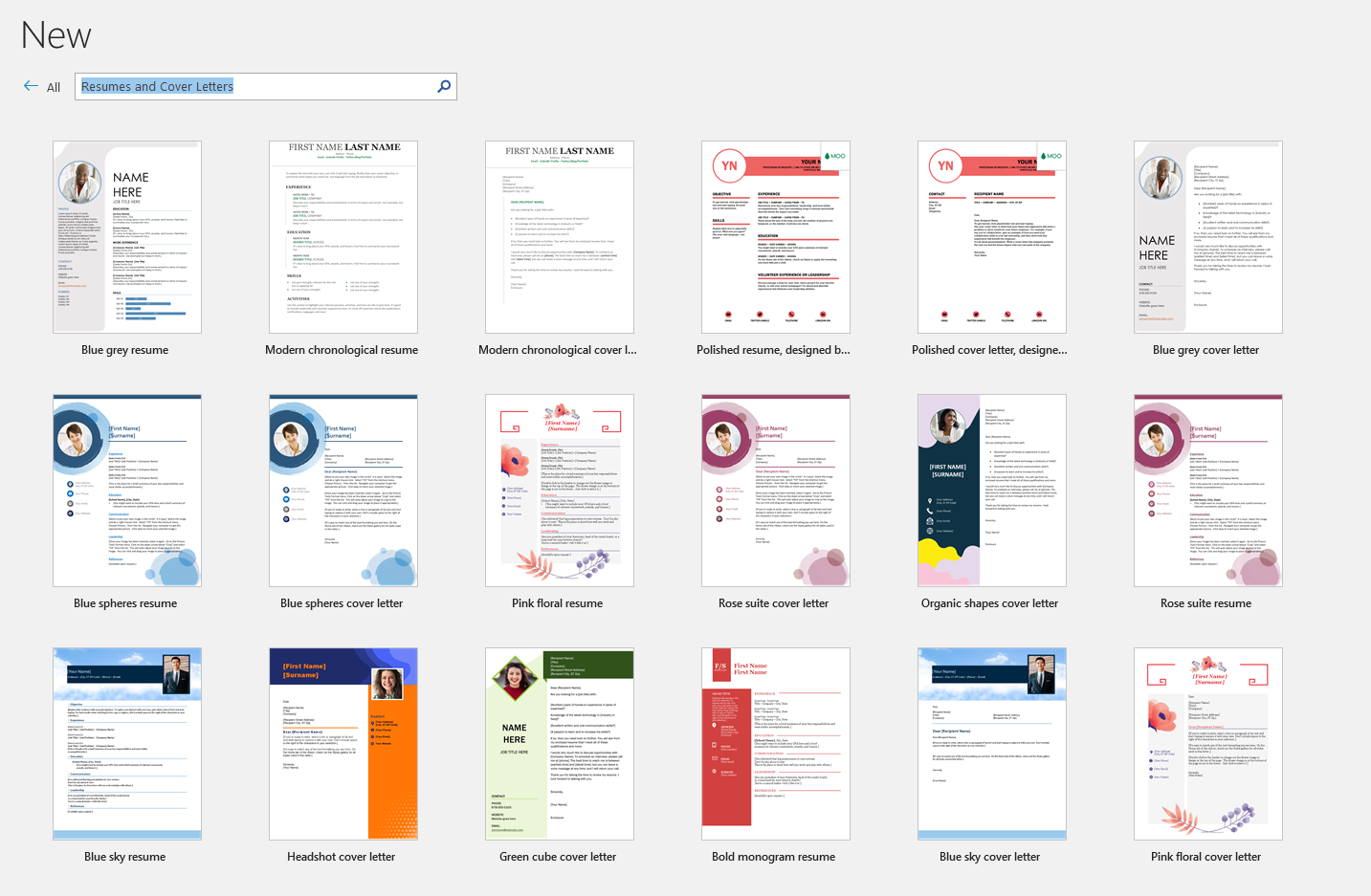Click the 'Pink floral resume' caption
The height and width of the screenshot is (896, 1371).
click(558, 603)
